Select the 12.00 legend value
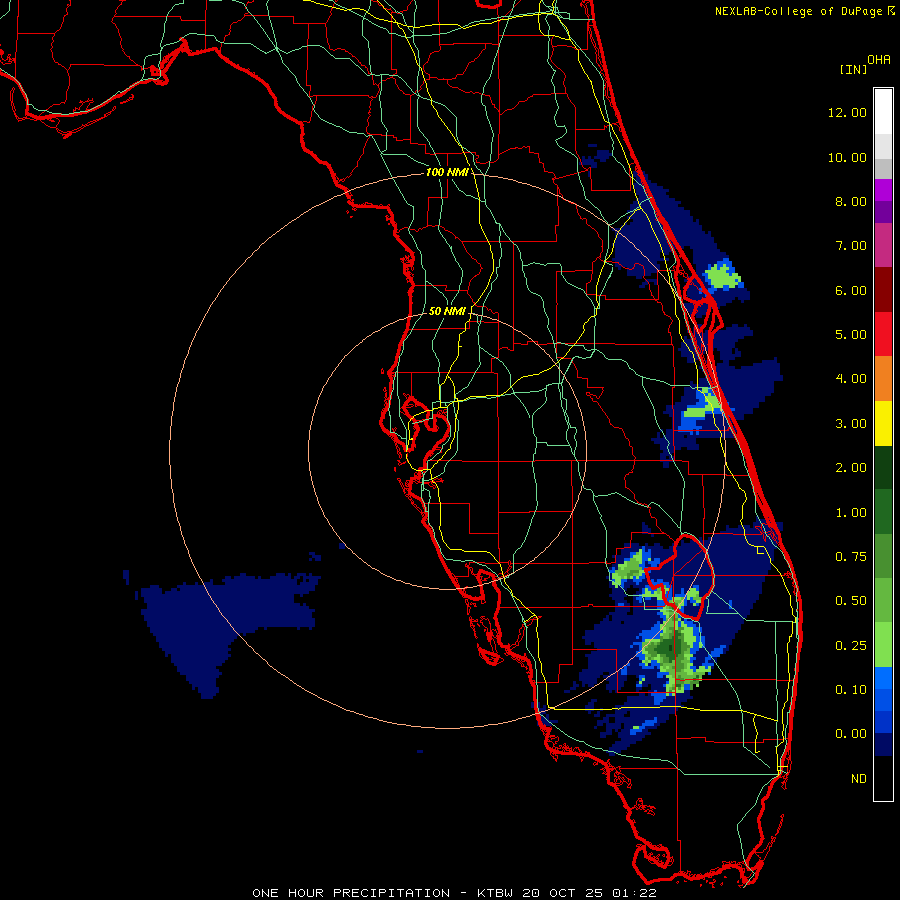This screenshot has height=900, width=900. click(x=847, y=112)
